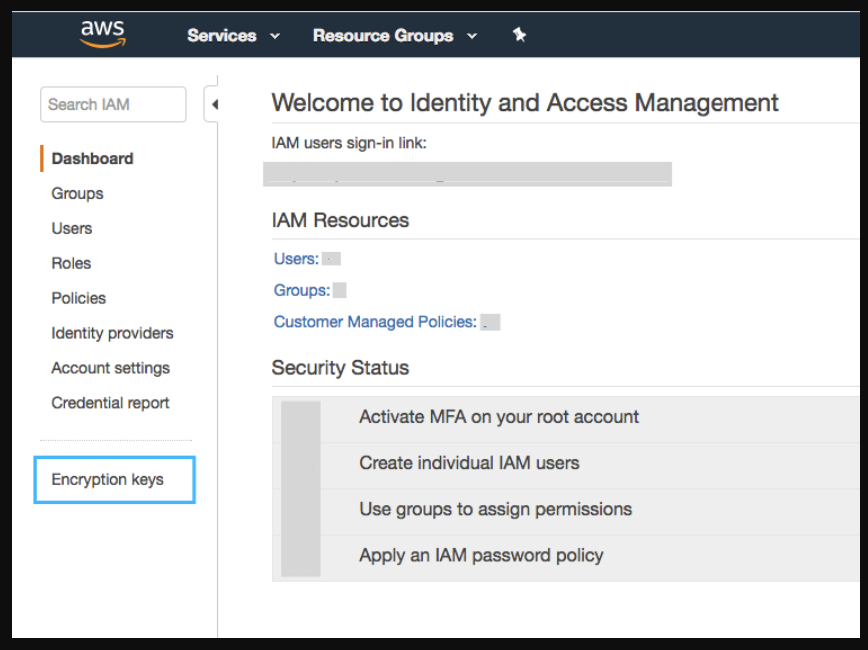Navigate to Policies in the sidebar

pyautogui.click(x=78, y=298)
